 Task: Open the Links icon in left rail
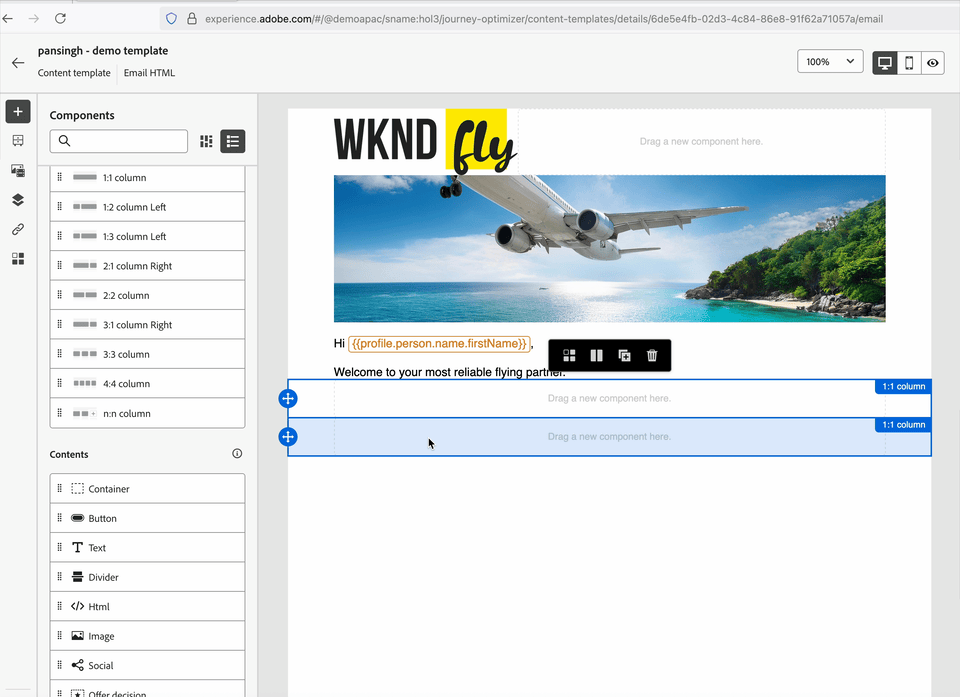coord(18,229)
